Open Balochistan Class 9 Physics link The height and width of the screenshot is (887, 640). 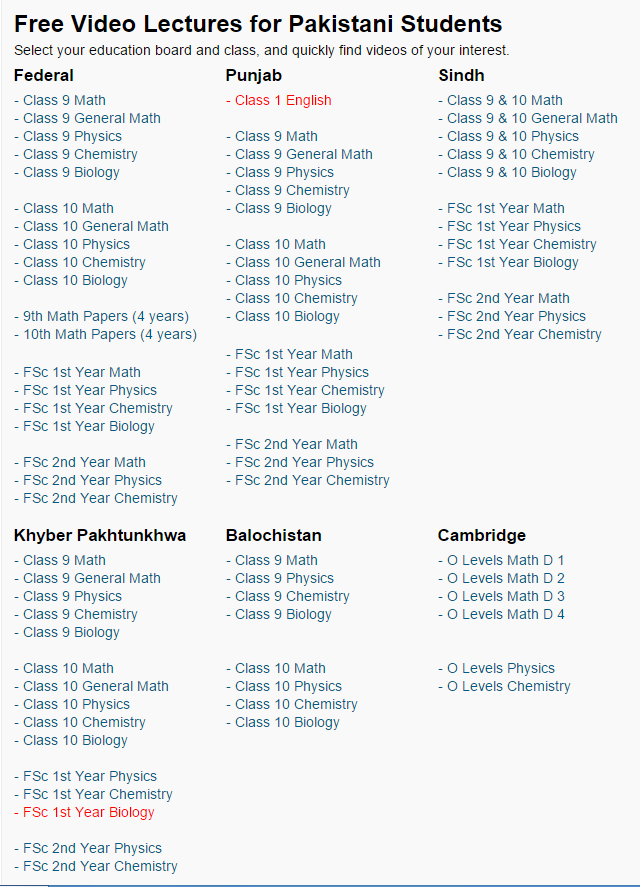[x=284, y=578]
